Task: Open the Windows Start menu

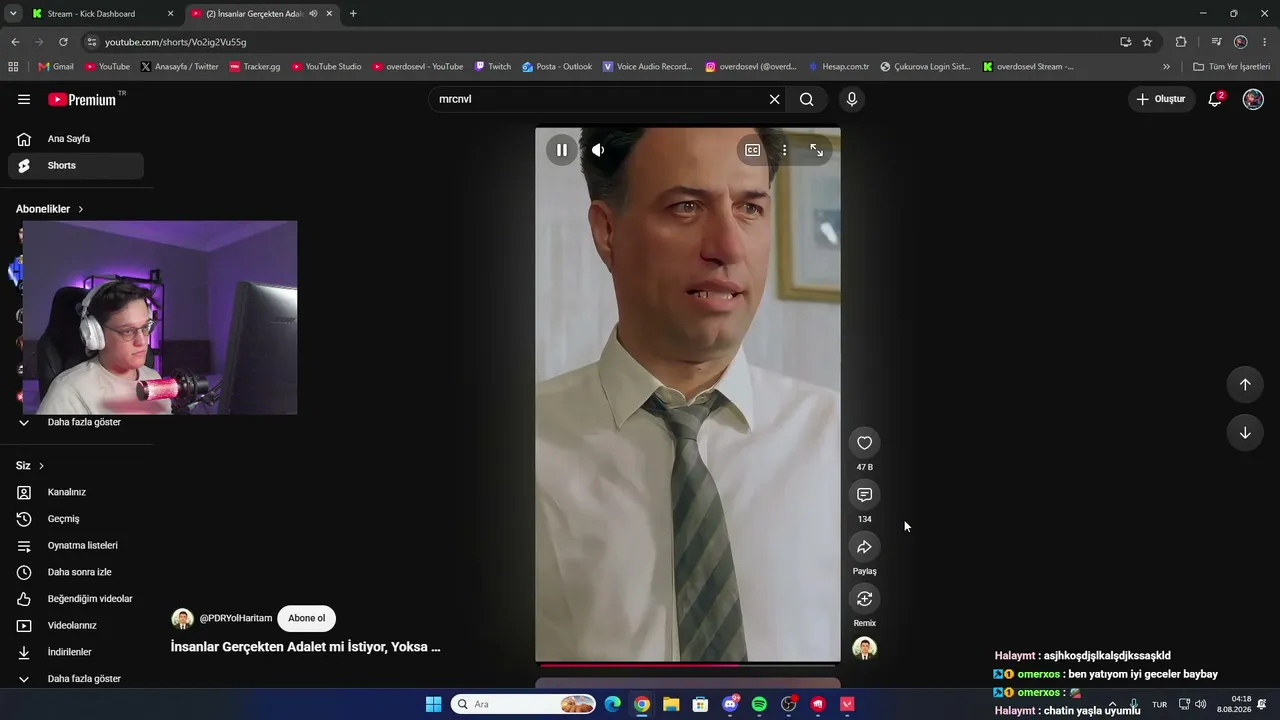Action: point(434,705)
